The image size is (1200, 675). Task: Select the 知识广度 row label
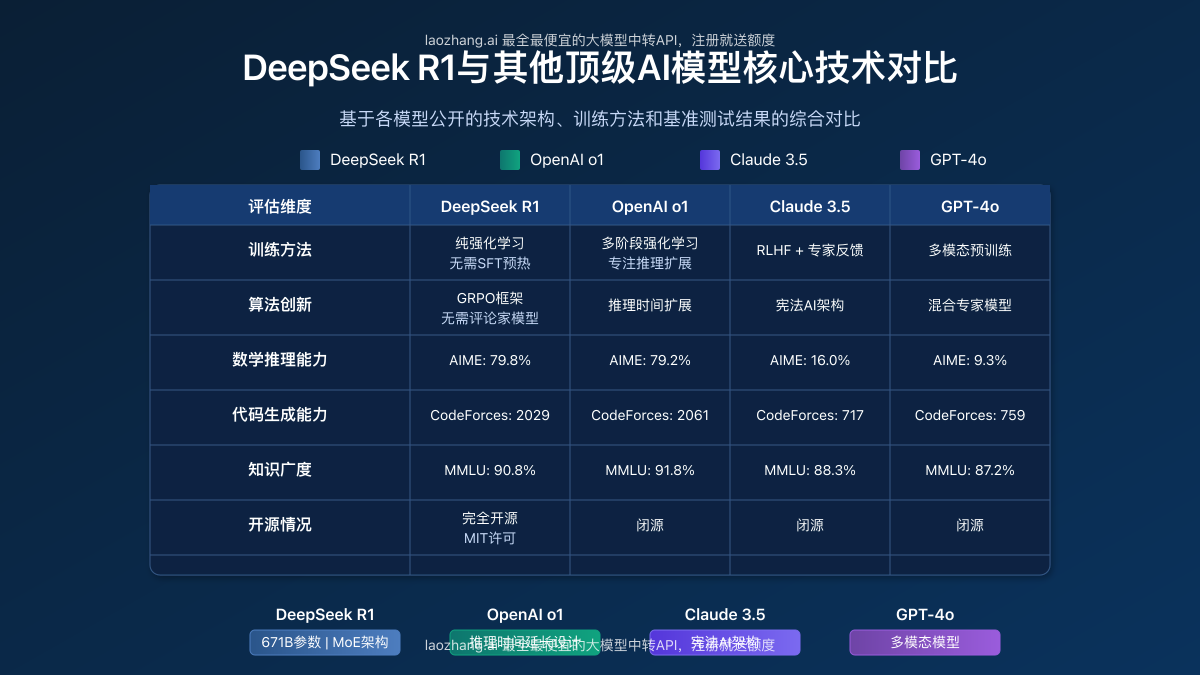point(280,470)
